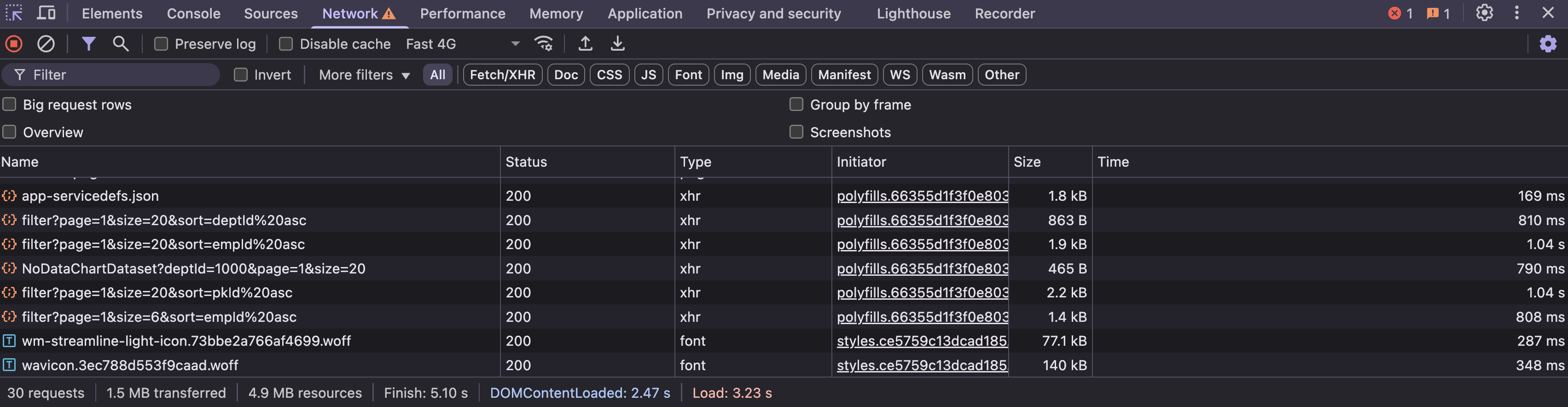Enable Preserve log checkbox
The height and width of the screenshot is (407, 1568).
161,44
